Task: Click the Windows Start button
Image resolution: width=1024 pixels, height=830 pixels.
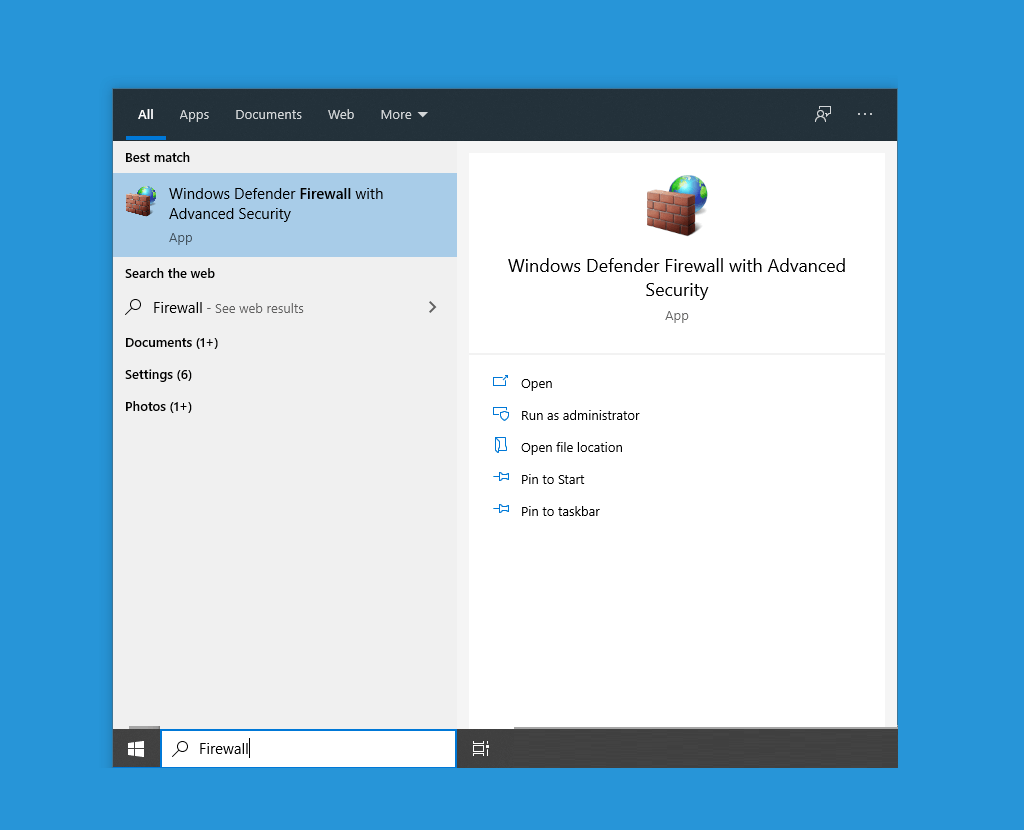Action: (x=136, y=748)
